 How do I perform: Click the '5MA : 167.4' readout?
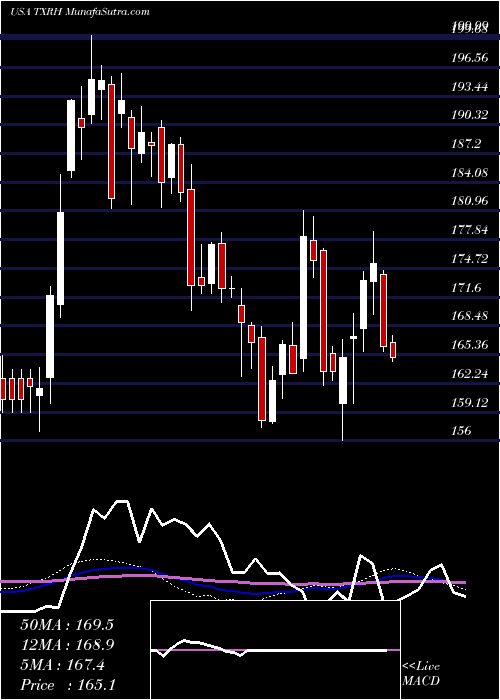(x=62, y=665)
